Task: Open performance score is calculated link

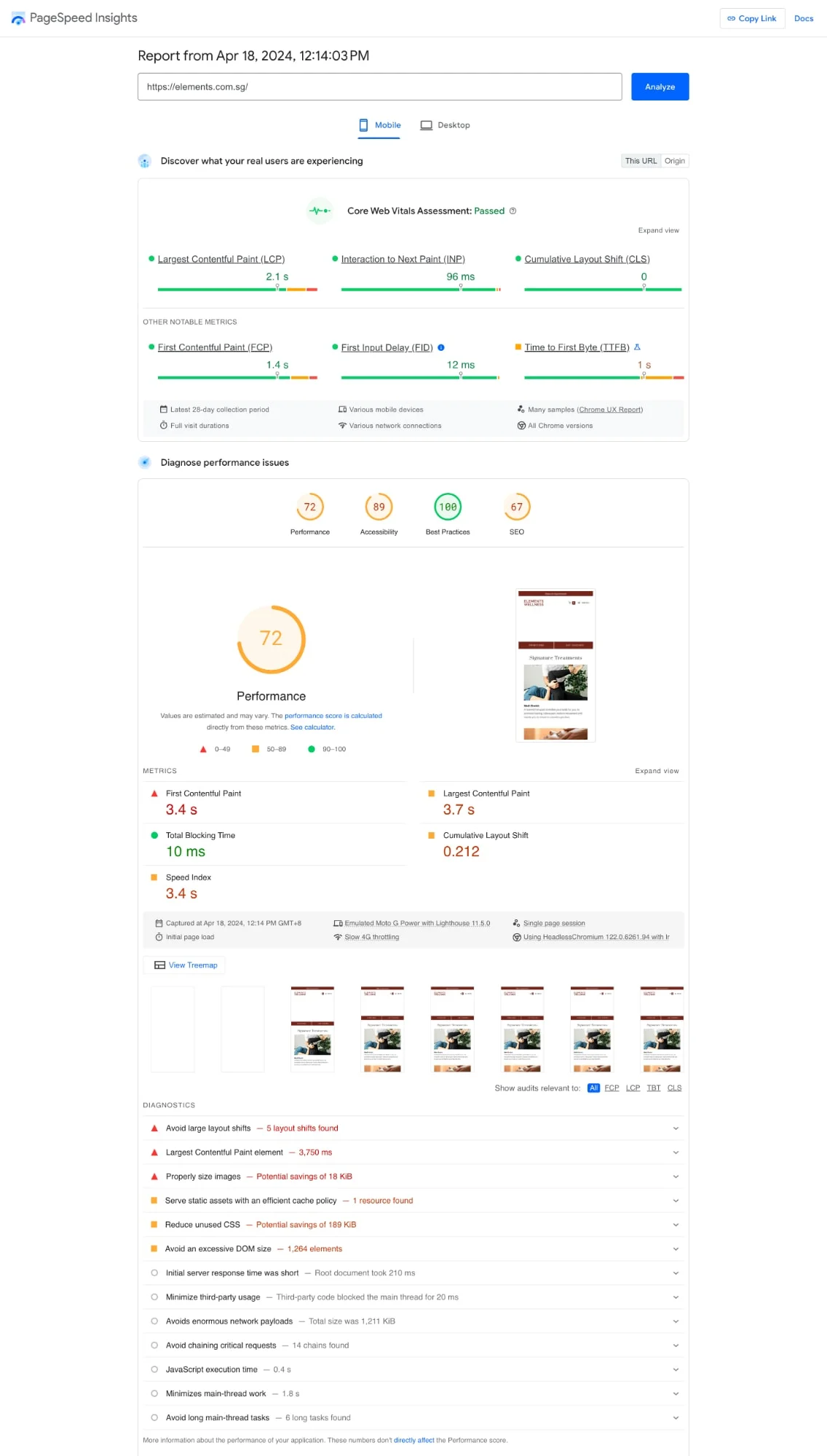Action: [x=333, y=716]
